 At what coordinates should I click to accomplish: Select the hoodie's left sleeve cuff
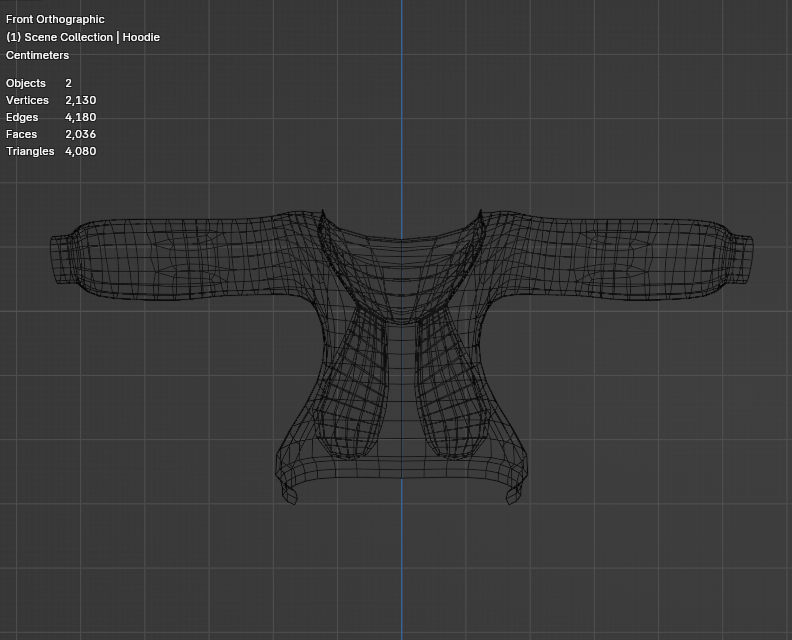click(61, 260)
